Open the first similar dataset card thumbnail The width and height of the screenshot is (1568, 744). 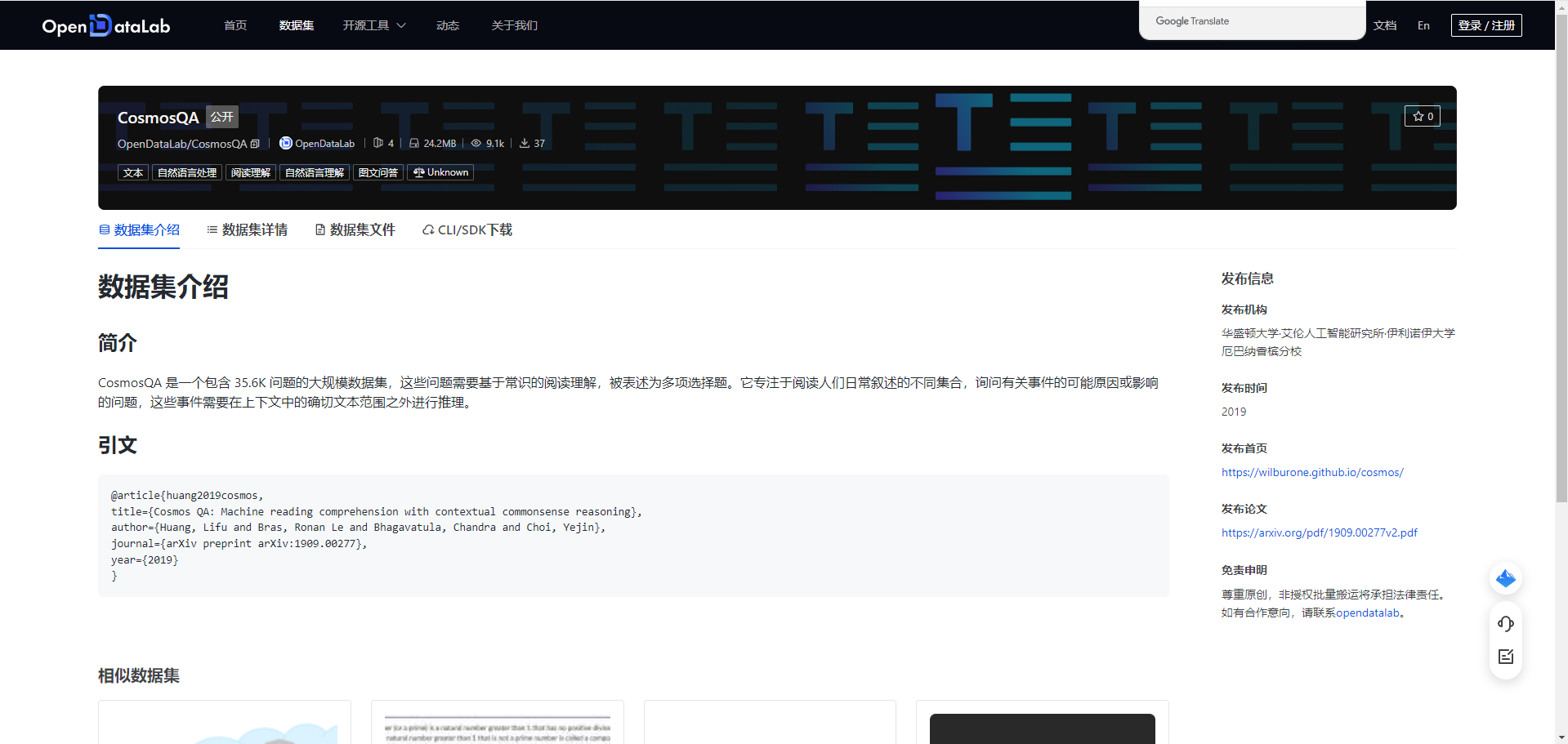[225, 723]
